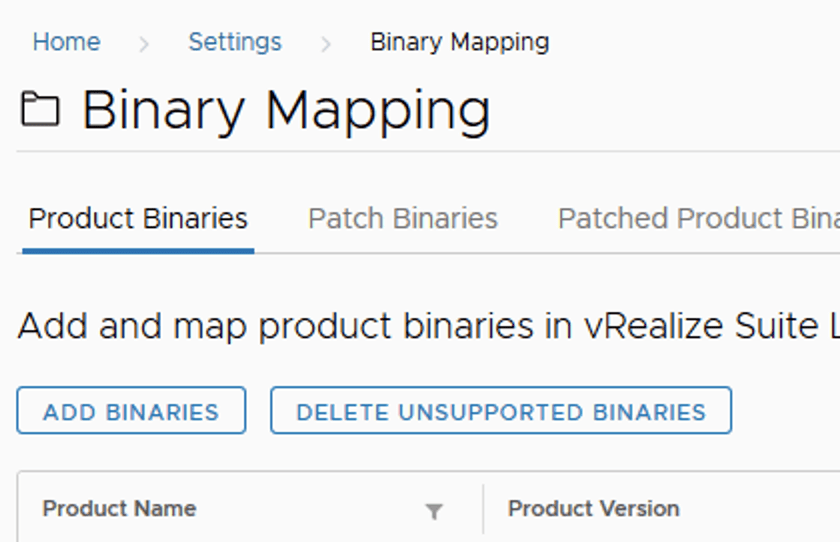Viewport: 840px width, 542px height.
Task: Click the empty area right of DELETE UNSUPPORTED BINARIES
Action: point(785,411)
